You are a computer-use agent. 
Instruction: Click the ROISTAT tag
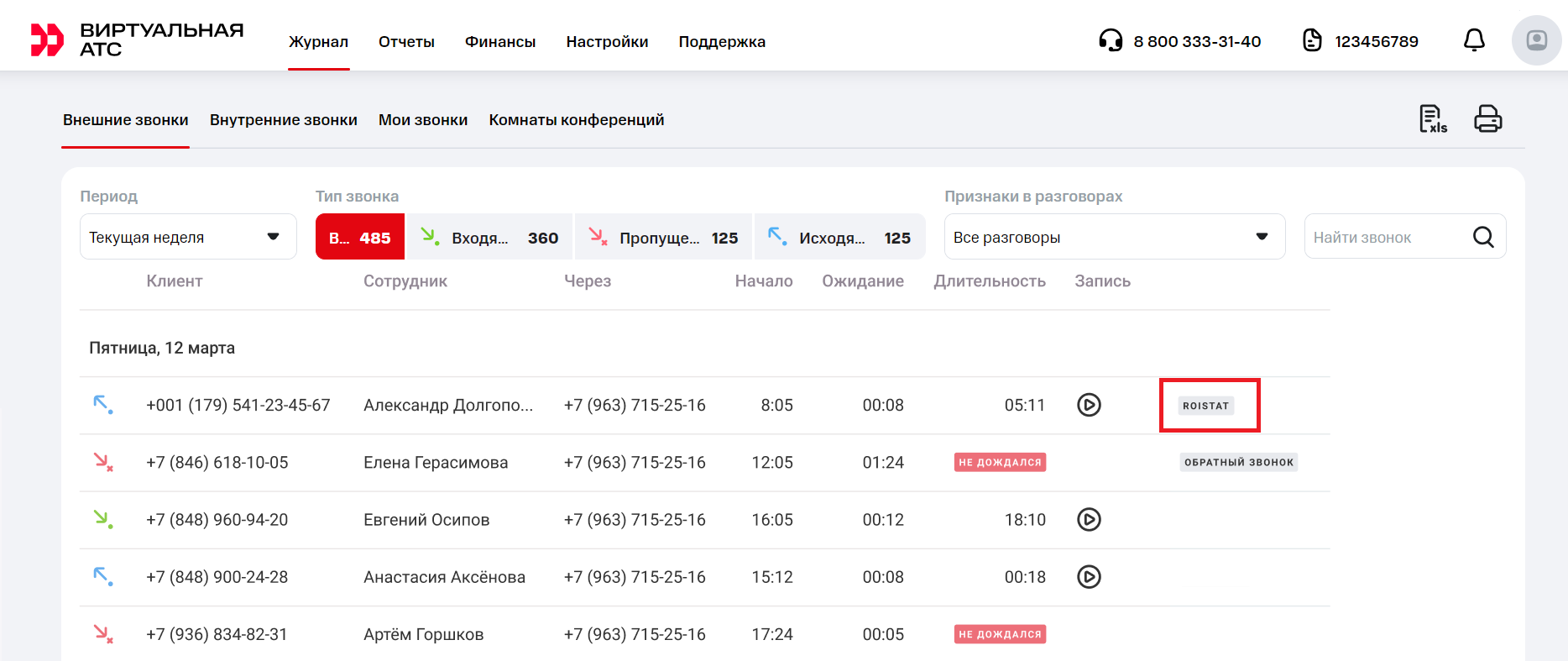(x=1205, y=406)
